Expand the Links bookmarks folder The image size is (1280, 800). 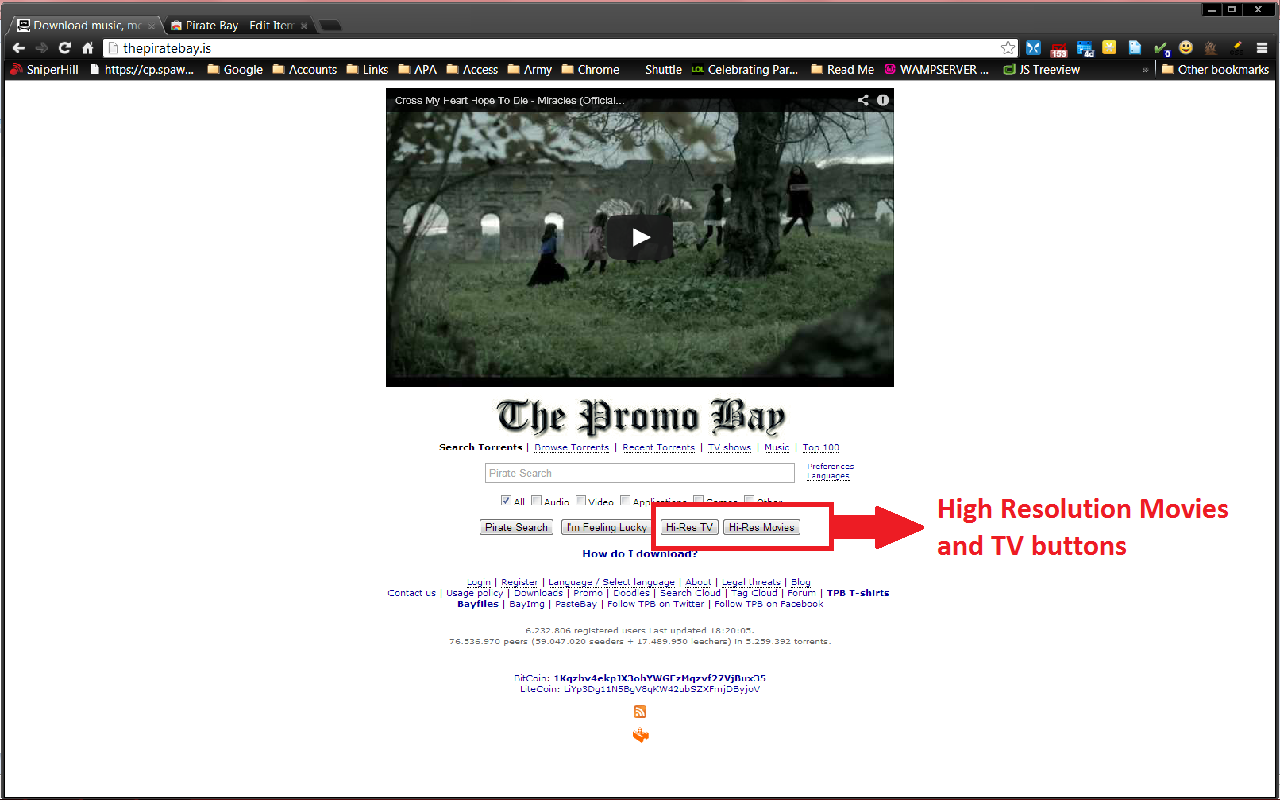tap(367, 70)
